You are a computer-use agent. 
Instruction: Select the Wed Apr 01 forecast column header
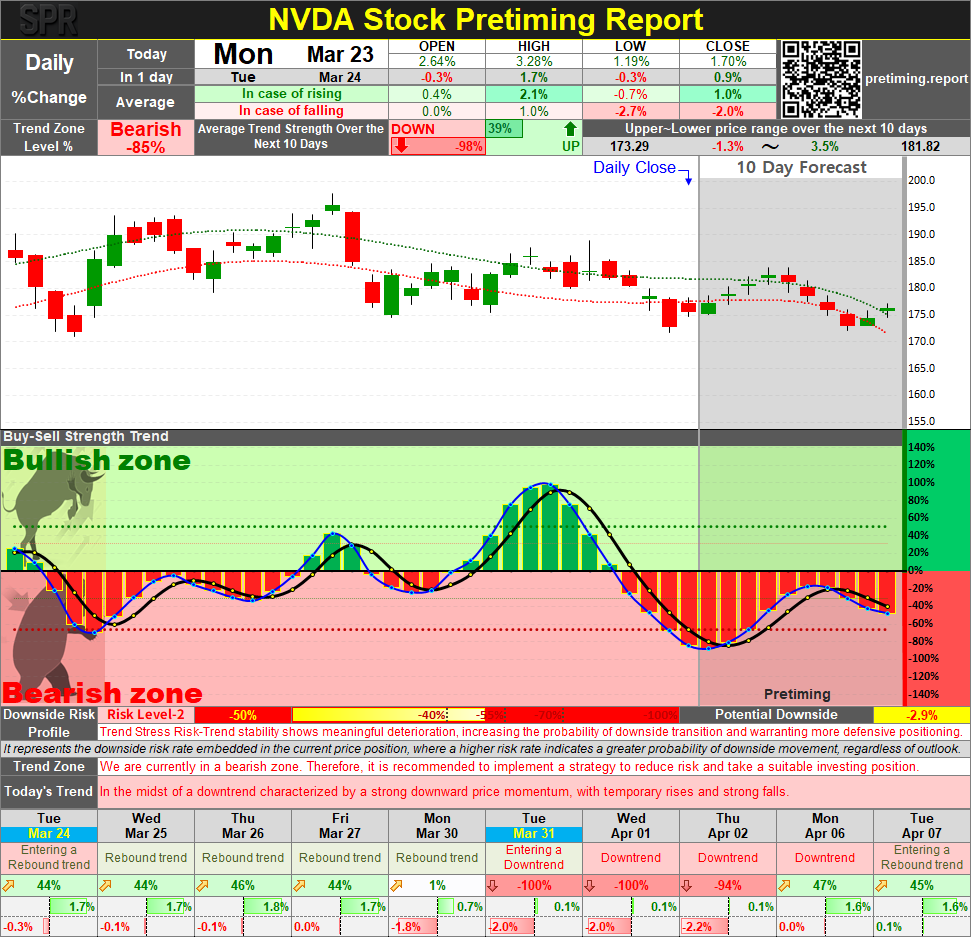coord(631,826)
